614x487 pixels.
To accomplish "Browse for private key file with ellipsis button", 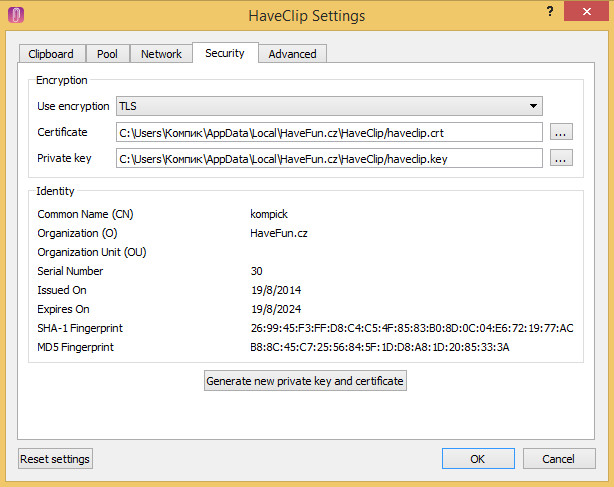I will tap(561, 158).
